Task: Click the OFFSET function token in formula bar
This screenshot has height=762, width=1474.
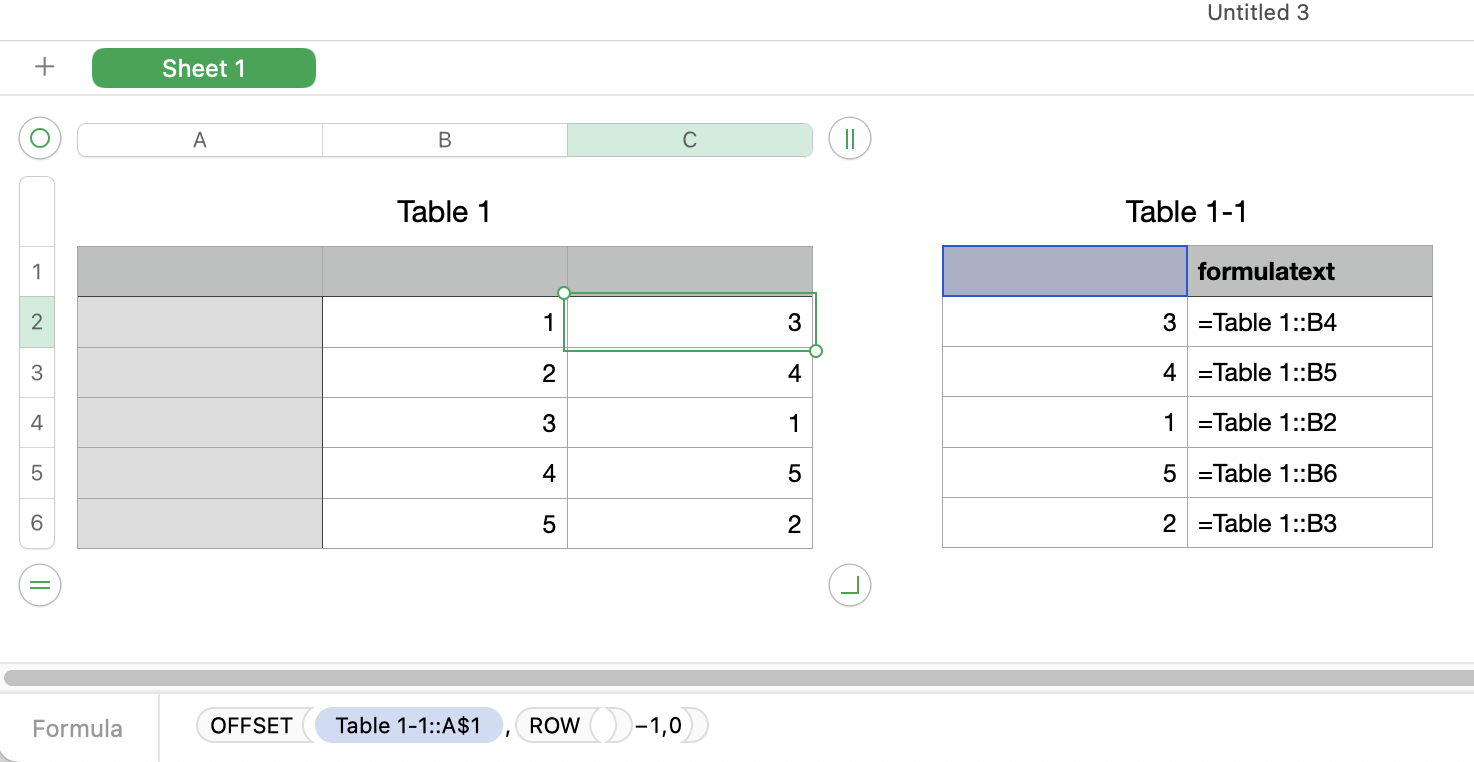Action: [x=251, y=725]
